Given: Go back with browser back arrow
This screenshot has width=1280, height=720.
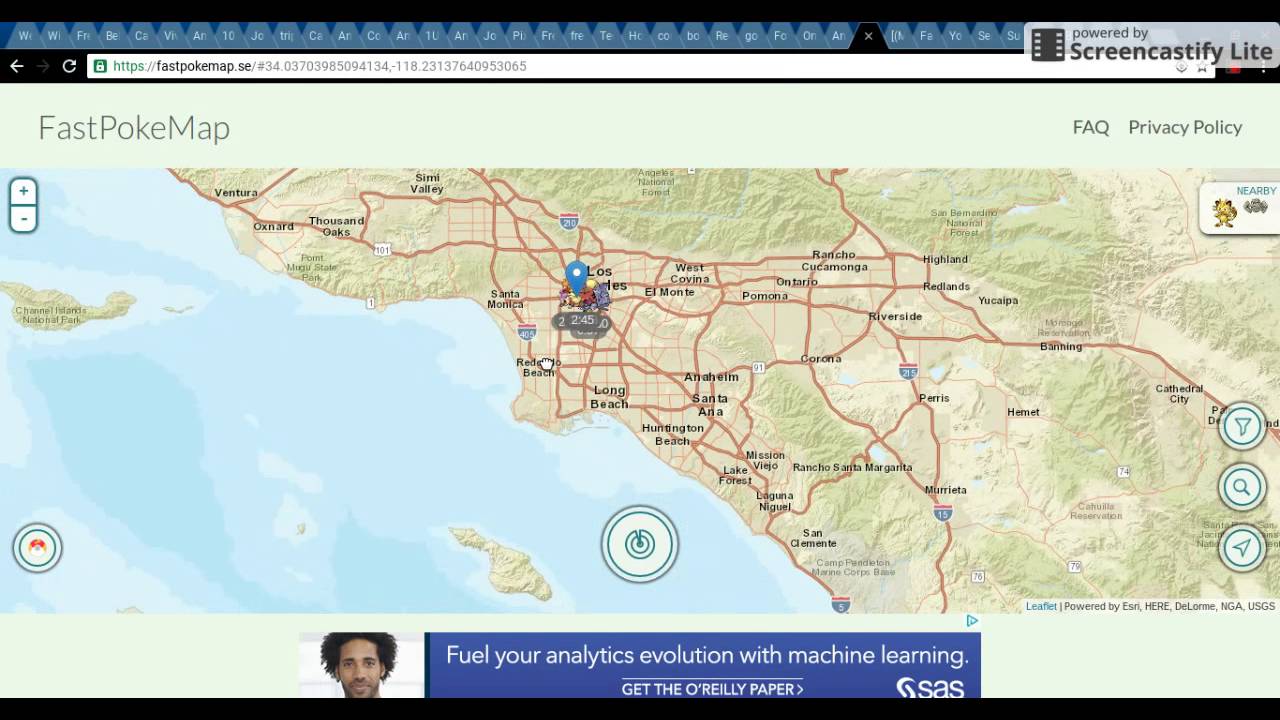Looking at the screenshot, I should click(17, 66).
